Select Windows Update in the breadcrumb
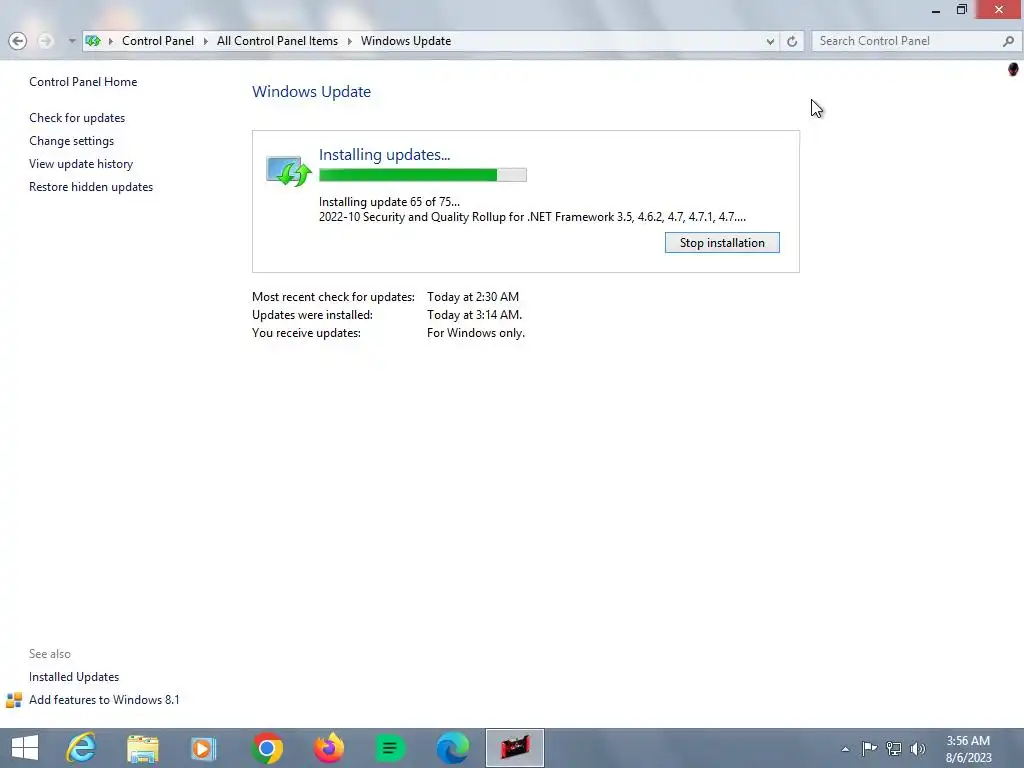Viewport: 1024px width, 768px height. [x=406, y=41]
